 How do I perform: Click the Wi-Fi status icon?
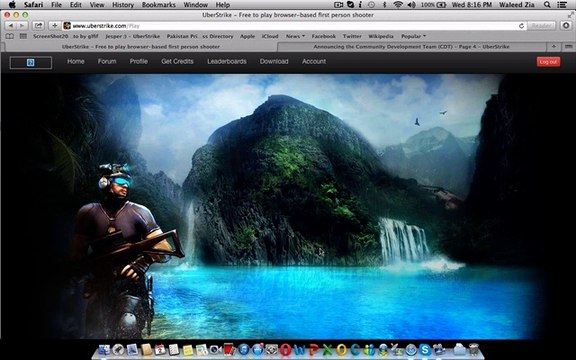(398, 5)
